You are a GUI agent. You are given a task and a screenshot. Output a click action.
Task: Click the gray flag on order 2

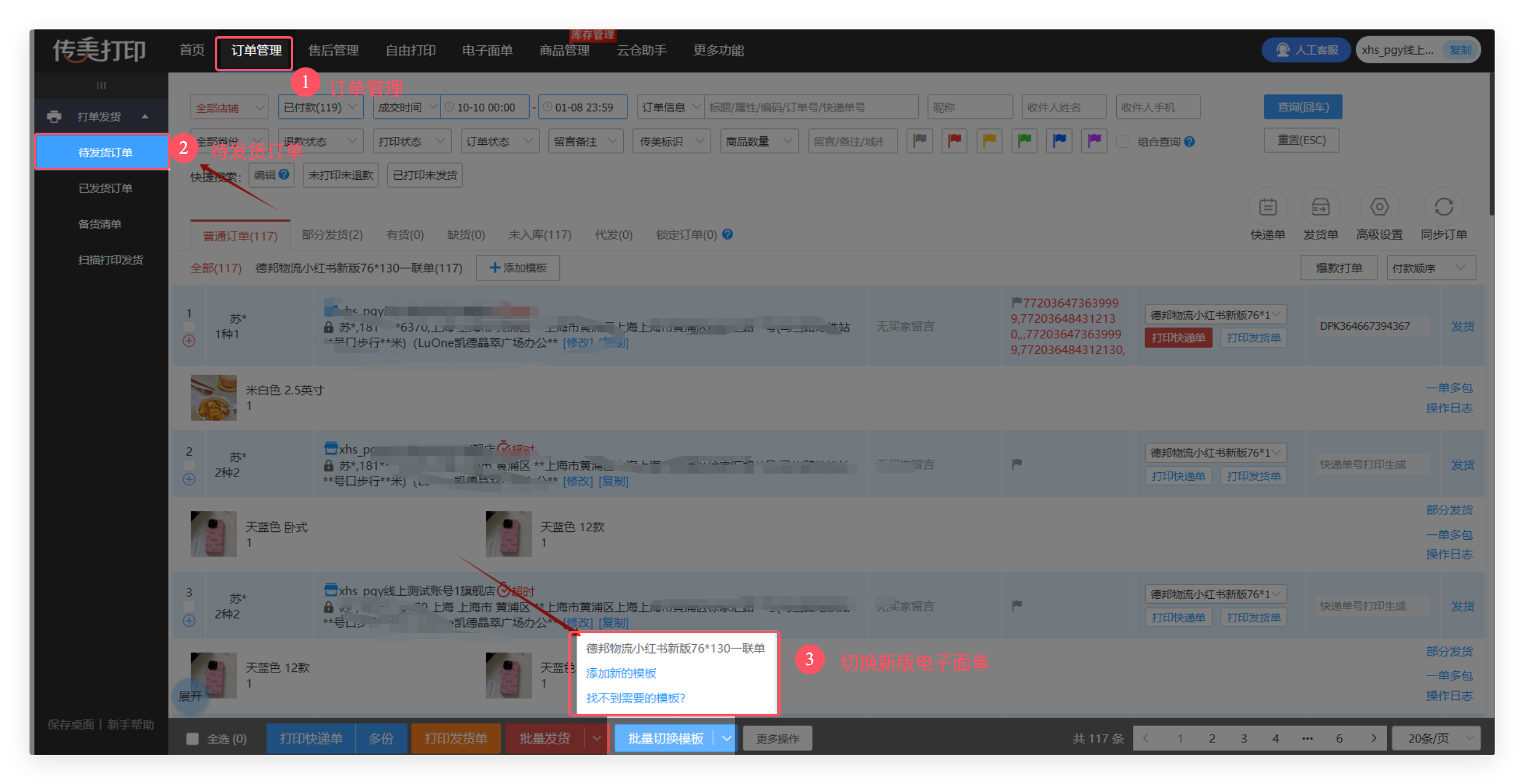[1017, 463]
